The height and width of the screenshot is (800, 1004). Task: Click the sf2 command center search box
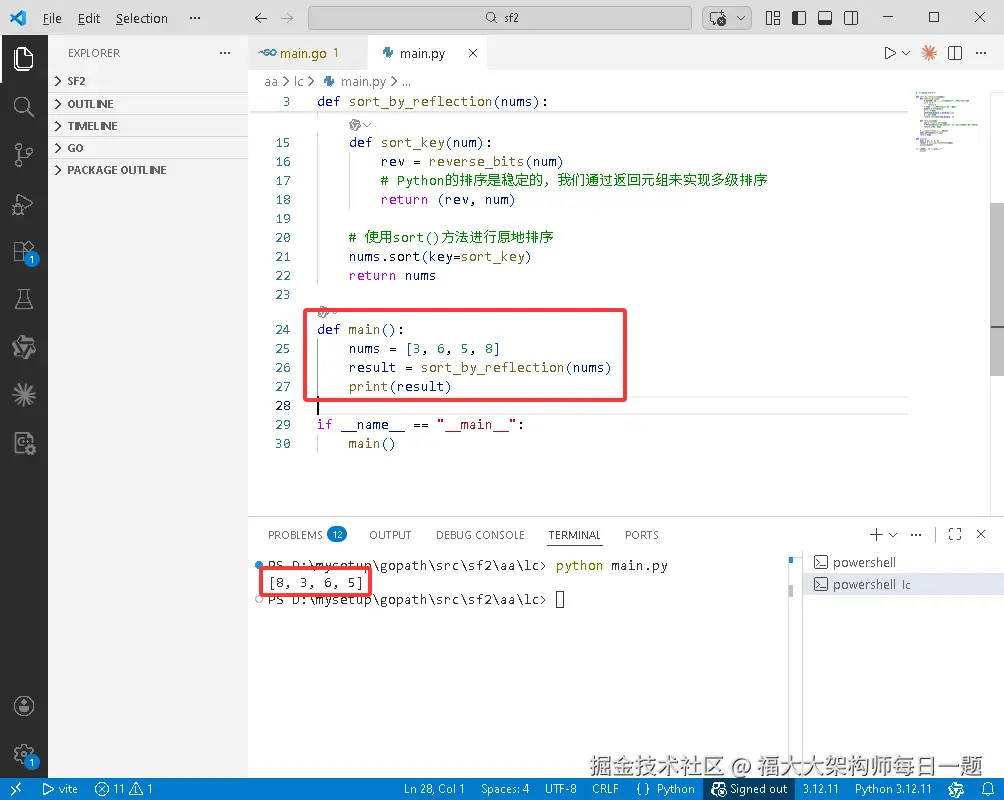tap(499, 18)
